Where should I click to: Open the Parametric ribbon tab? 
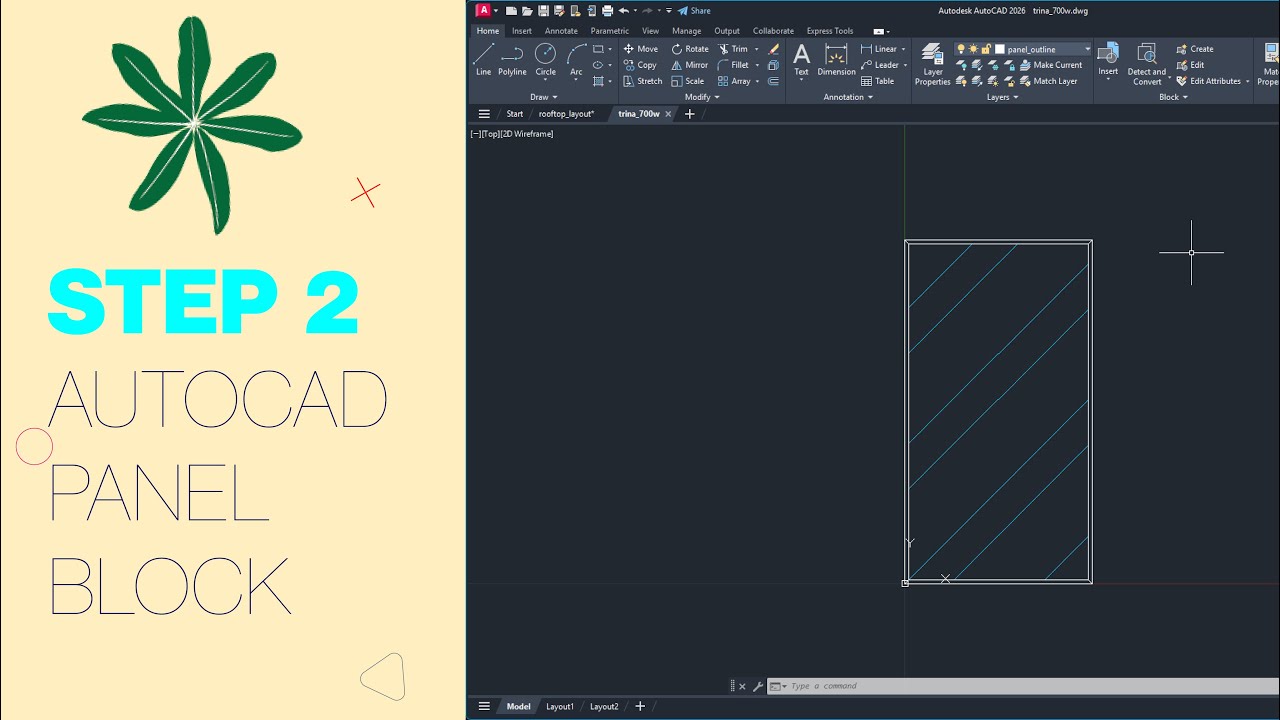point(610,31)
